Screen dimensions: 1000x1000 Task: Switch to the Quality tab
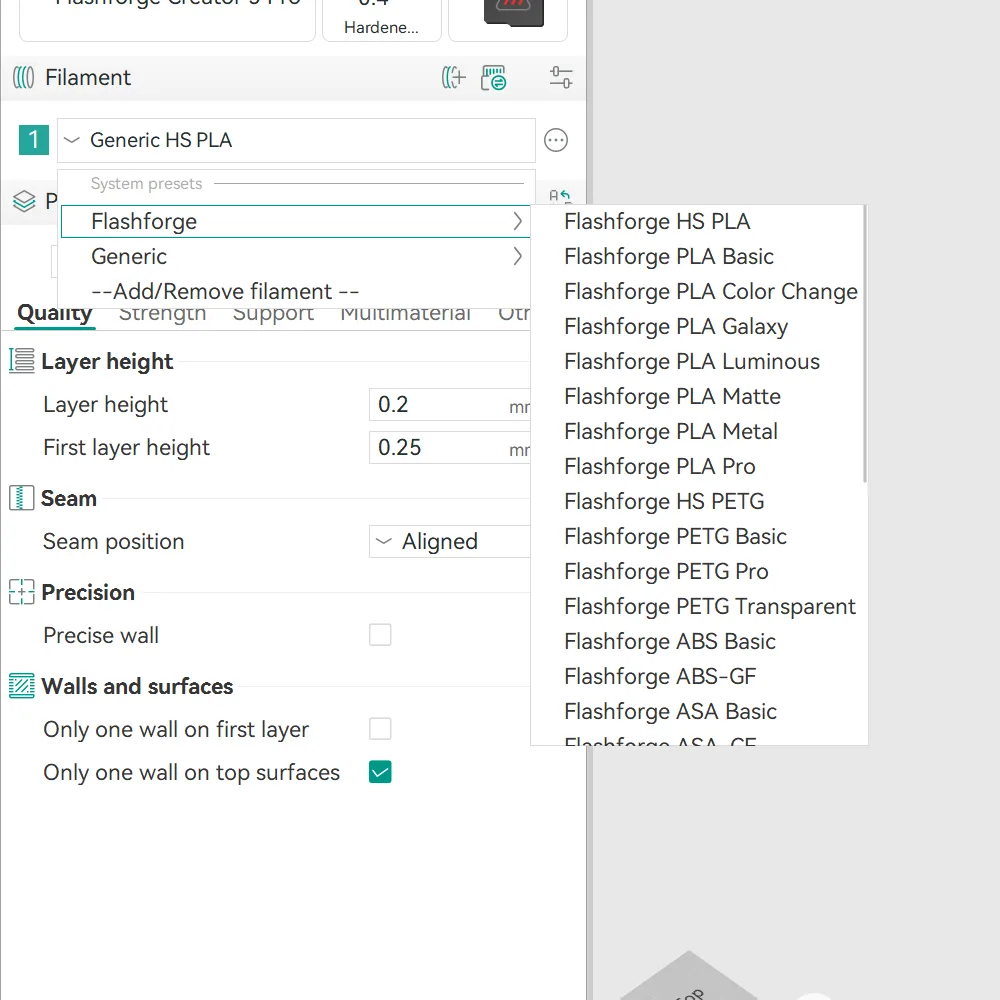(x=55, y=314)
